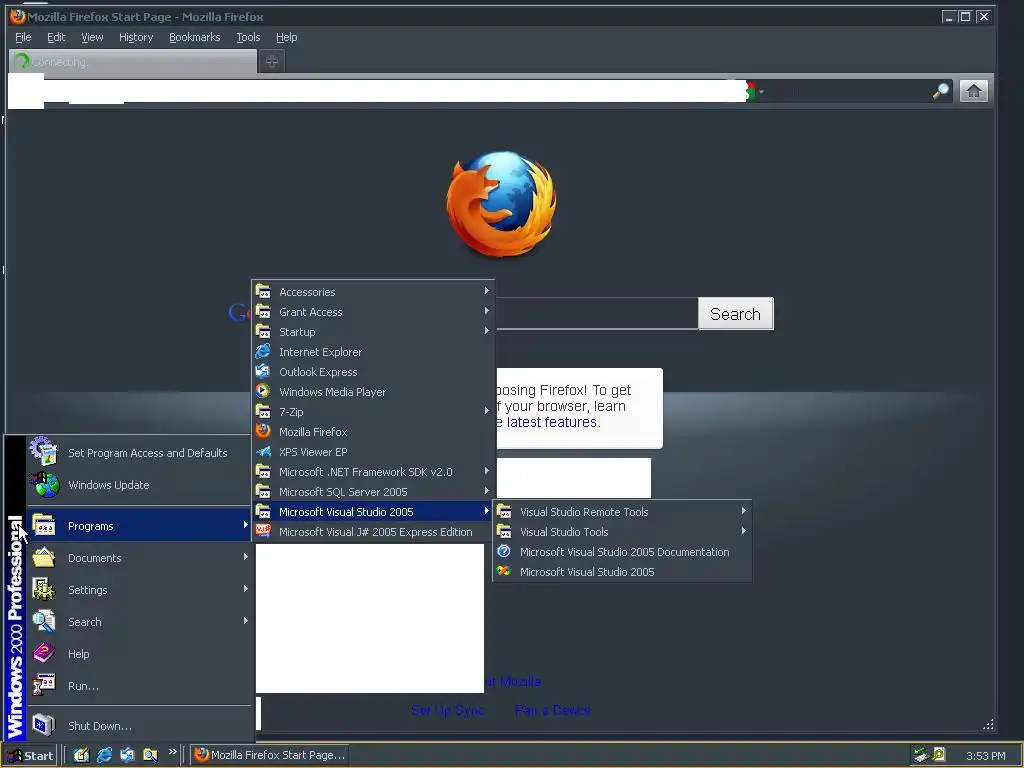
Task: Launch Internet Explorer from Programs menu
Action: (373, 352)
